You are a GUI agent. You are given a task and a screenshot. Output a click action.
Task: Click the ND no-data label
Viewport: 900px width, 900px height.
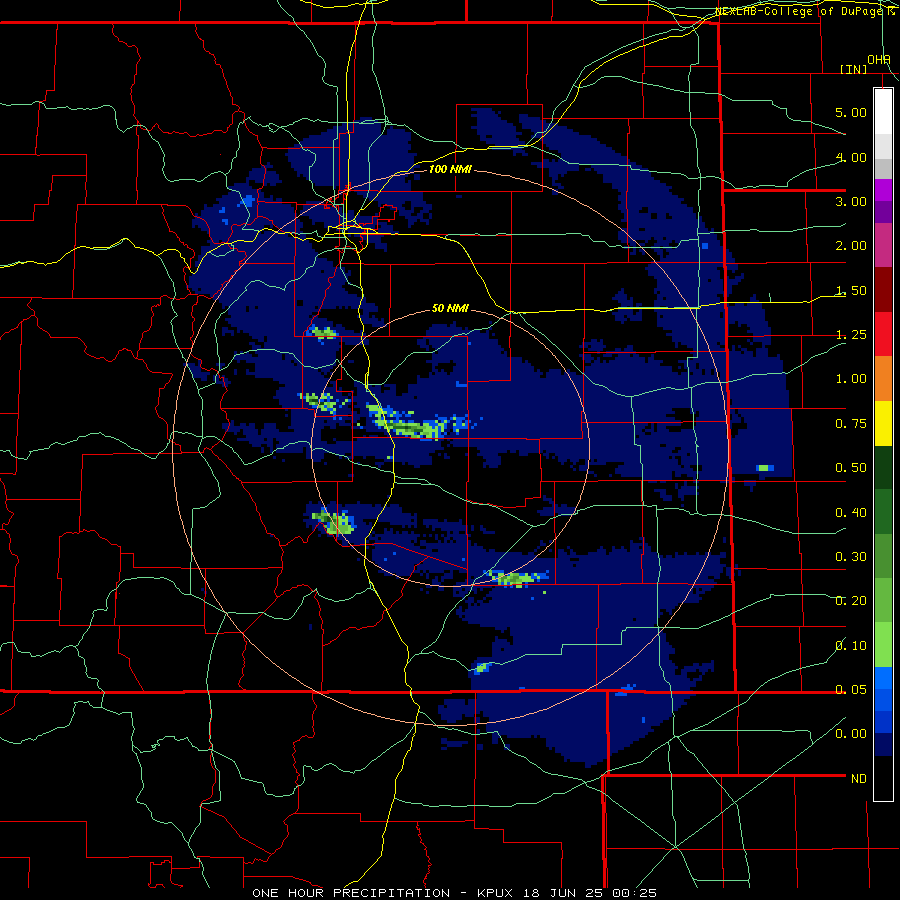coord(859,779)
